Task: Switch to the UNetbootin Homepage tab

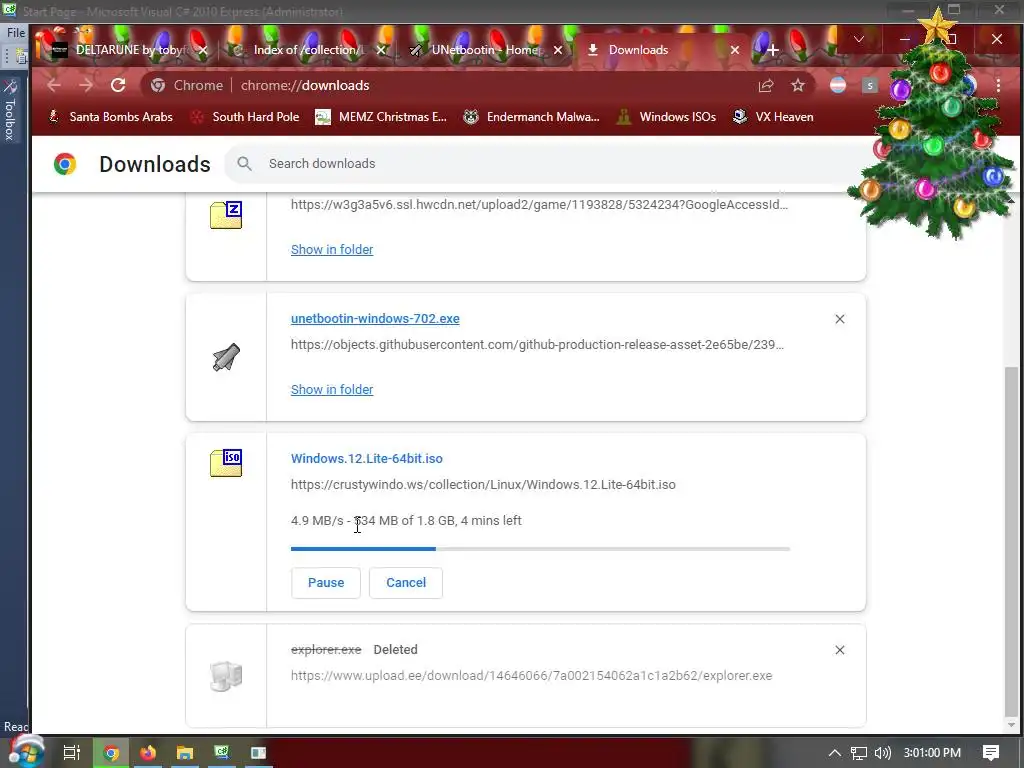Action: click(485, 50)
